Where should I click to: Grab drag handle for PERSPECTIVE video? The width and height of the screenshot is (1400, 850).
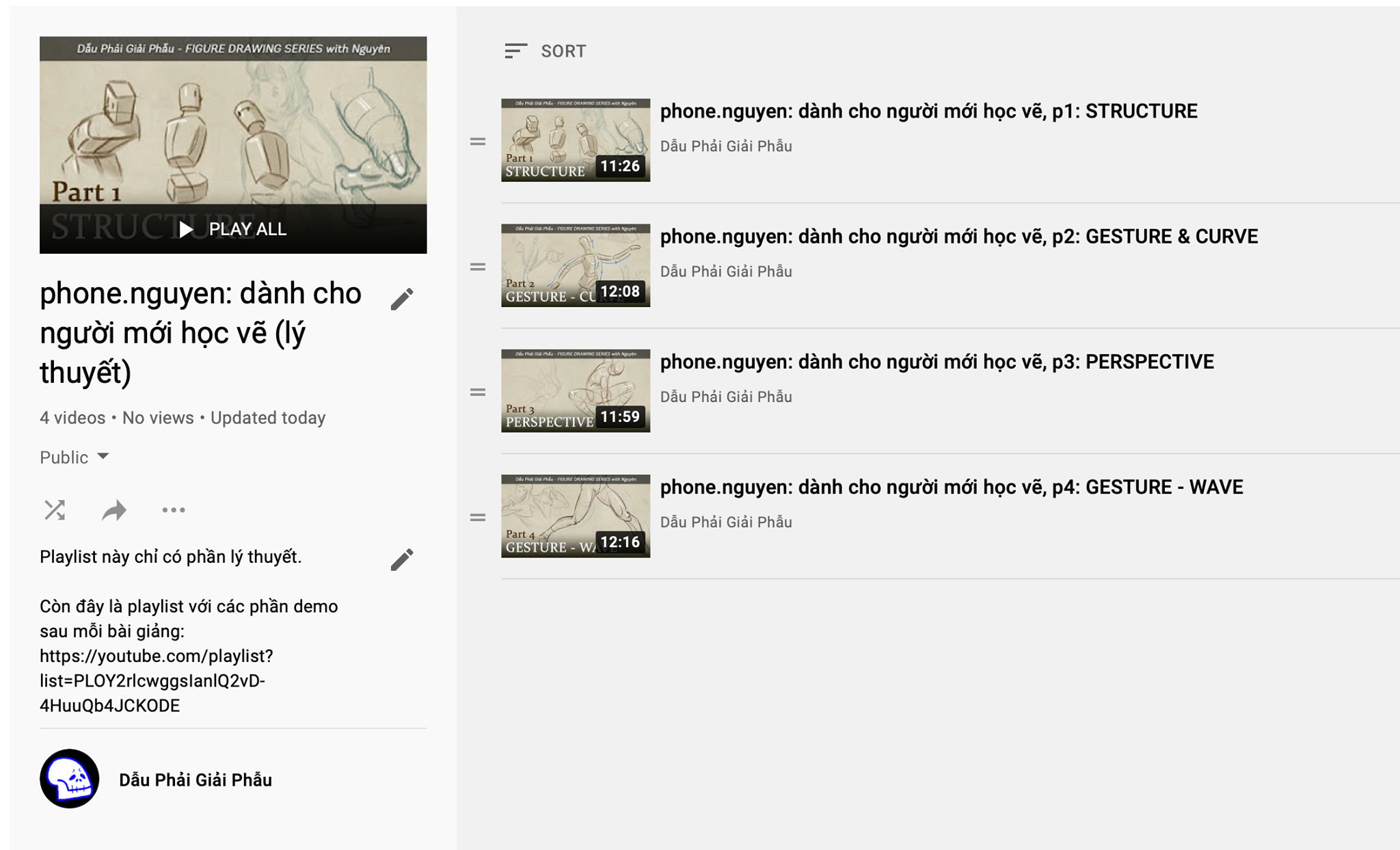(x=478, y=392)
